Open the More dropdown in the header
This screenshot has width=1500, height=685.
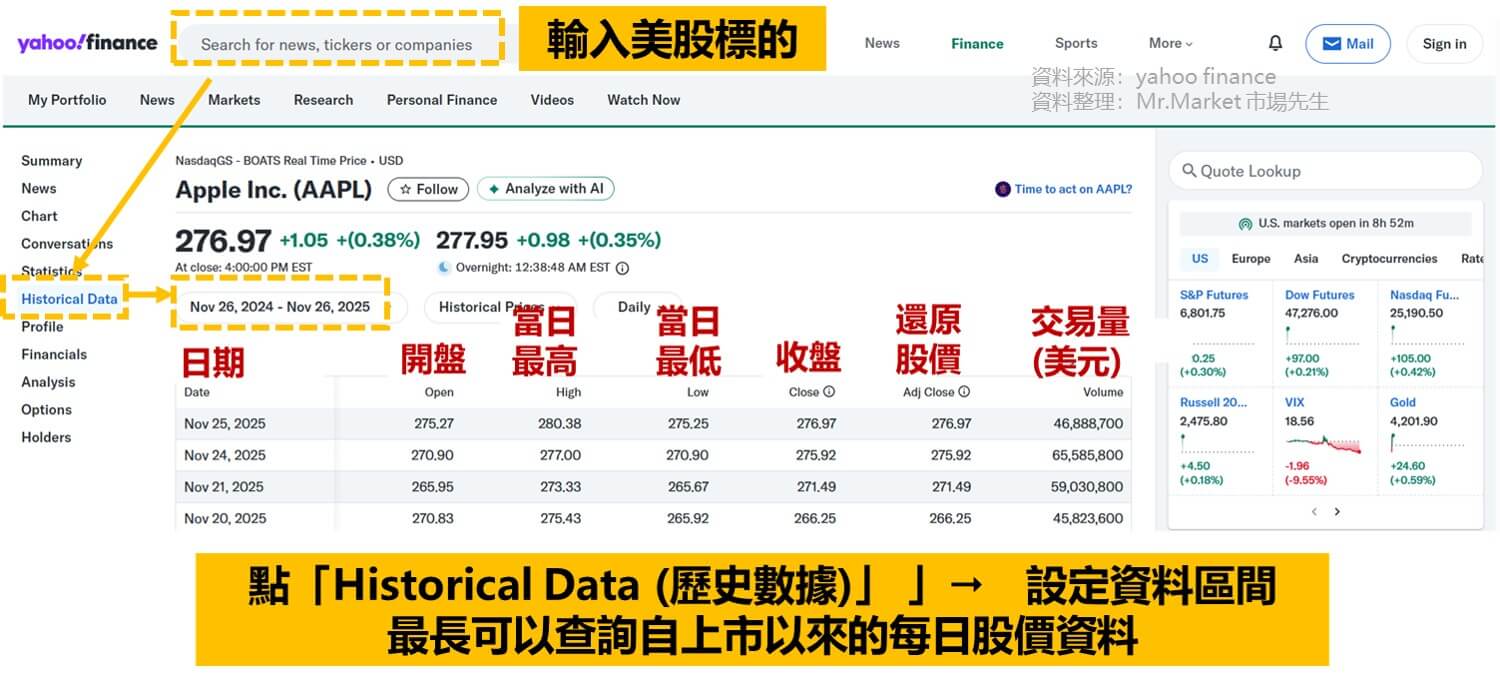click(1168, 43)
